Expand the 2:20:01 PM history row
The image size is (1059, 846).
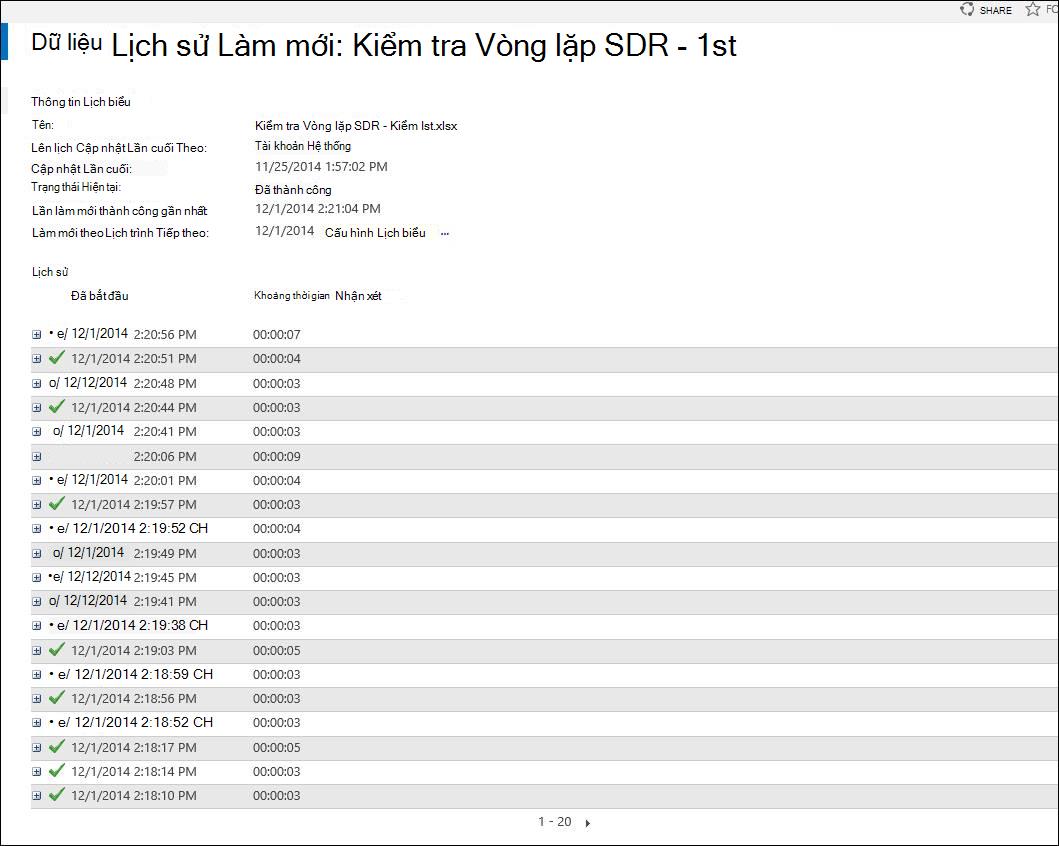(36, 481)
